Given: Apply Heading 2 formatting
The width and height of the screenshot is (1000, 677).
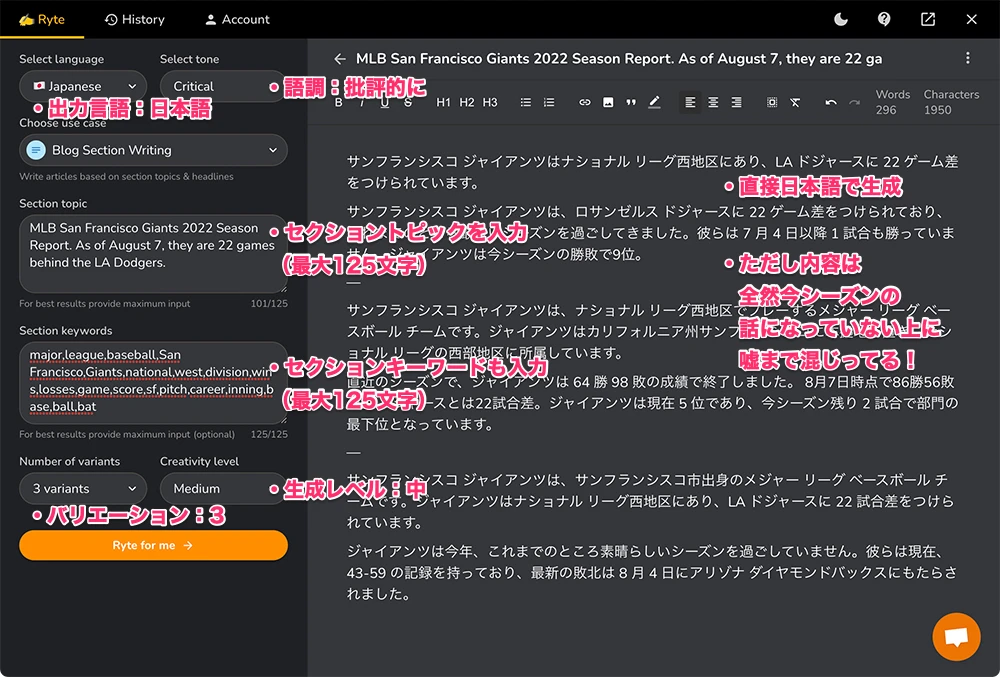Looking at the screenshot, I should [x=467, y=102].
